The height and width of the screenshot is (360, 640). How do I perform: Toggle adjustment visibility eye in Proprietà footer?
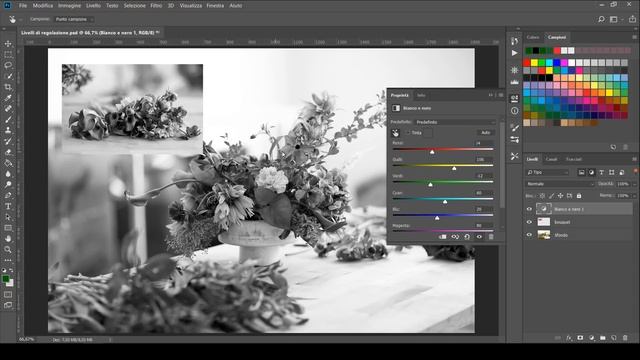pos(479,237)
